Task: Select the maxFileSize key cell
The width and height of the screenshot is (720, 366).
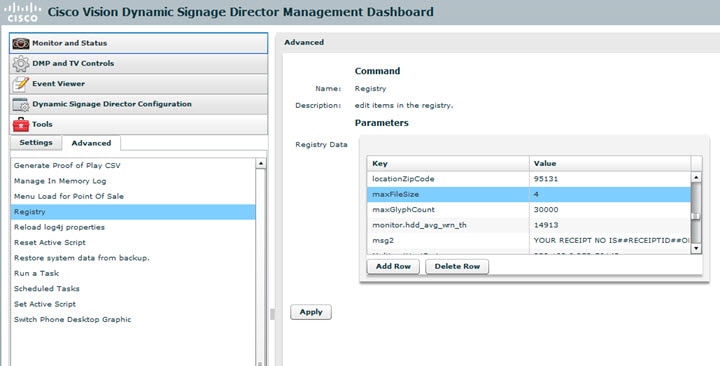Action: pos(448,194)
